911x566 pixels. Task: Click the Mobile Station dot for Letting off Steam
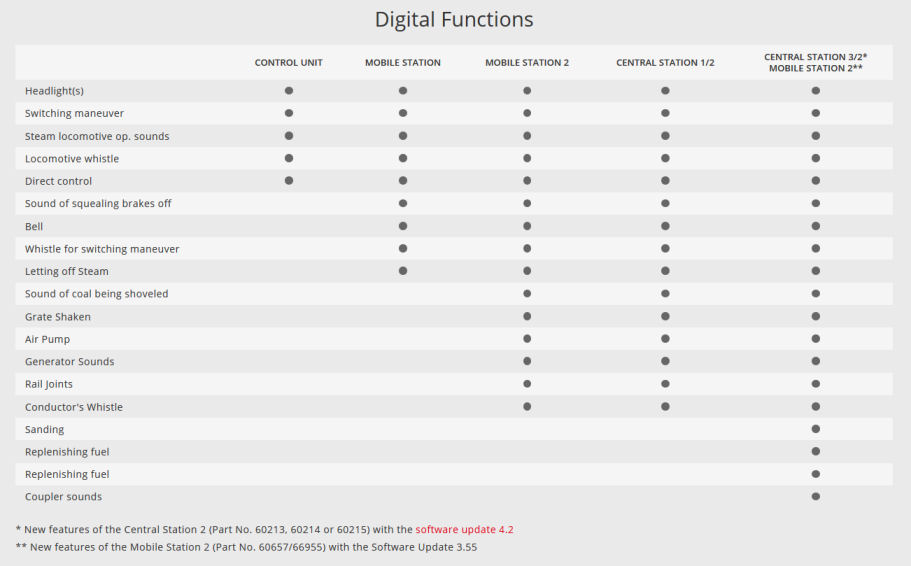(403, 271)
